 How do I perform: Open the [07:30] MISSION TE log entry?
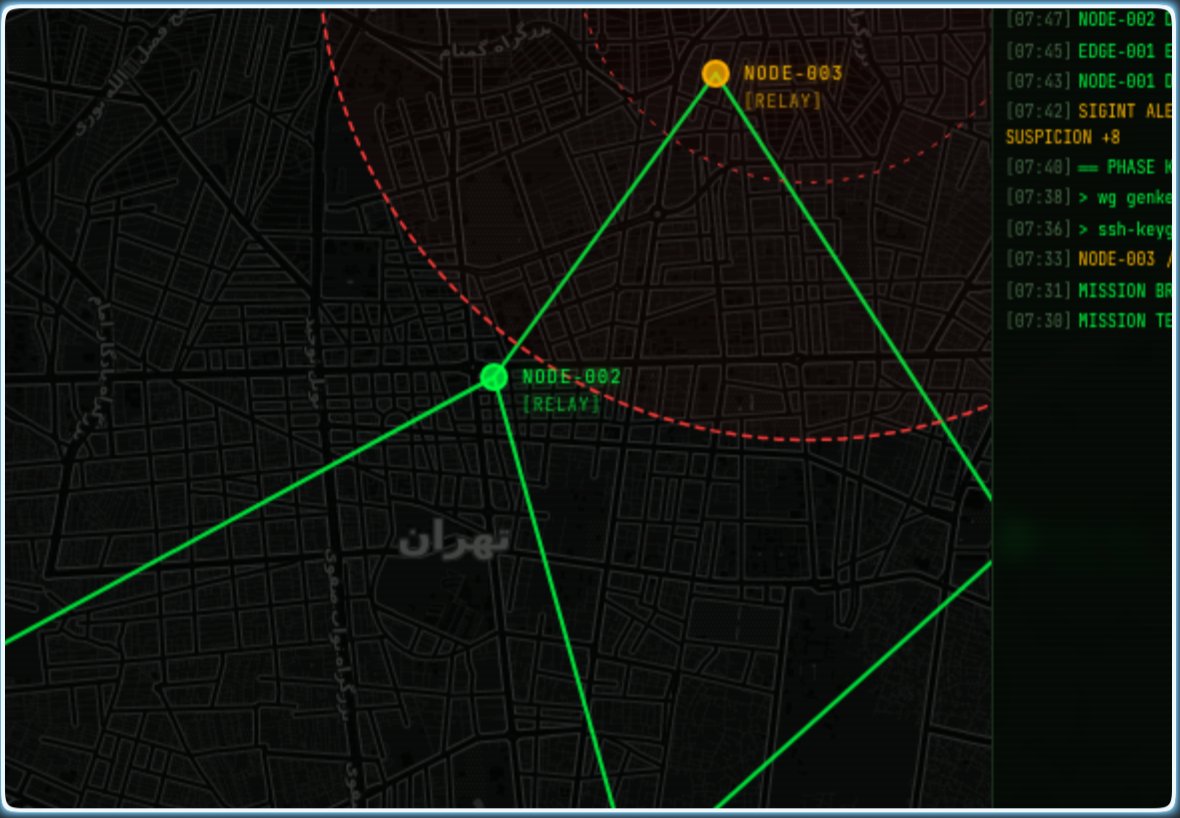[1088, 321]
